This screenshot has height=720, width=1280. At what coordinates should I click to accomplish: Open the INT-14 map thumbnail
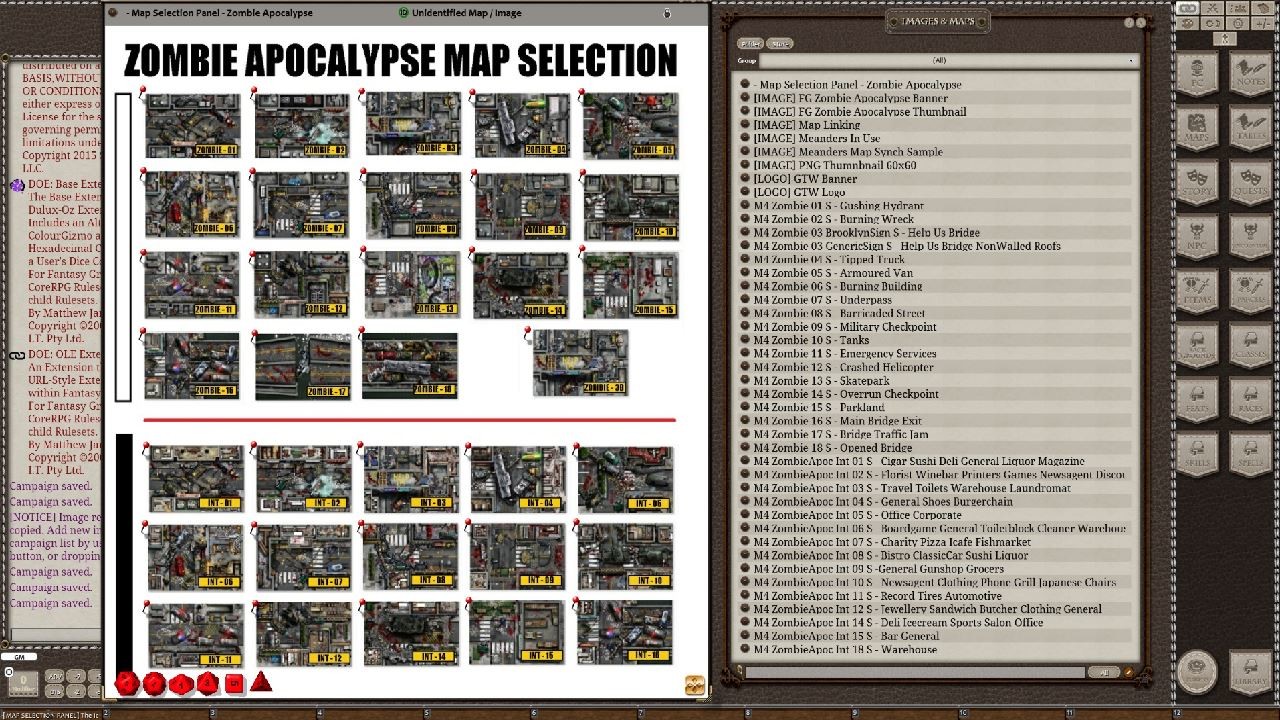(411, 633)
